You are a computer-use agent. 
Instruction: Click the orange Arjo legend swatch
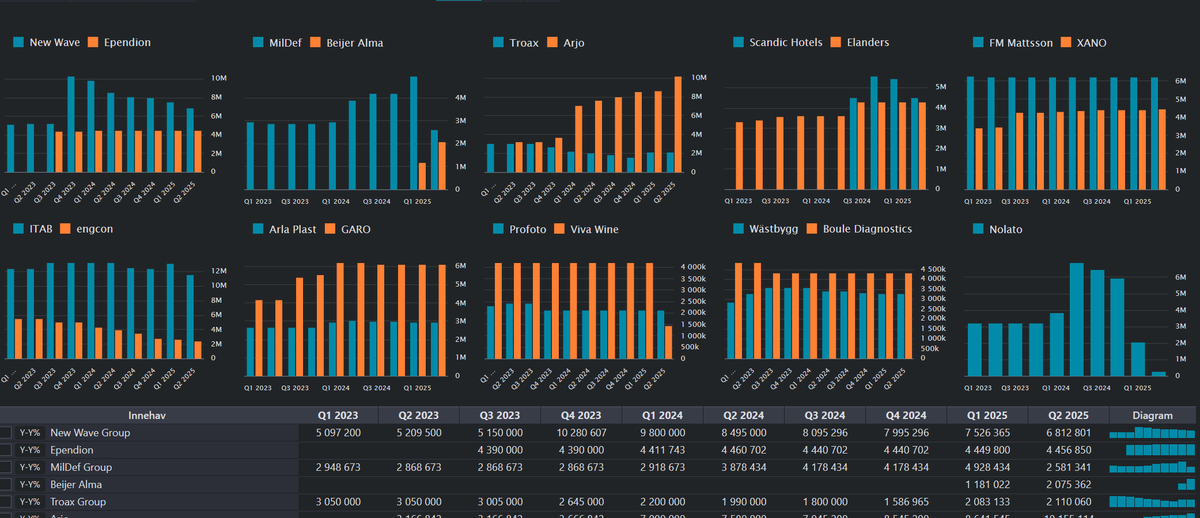pos(550,43)
